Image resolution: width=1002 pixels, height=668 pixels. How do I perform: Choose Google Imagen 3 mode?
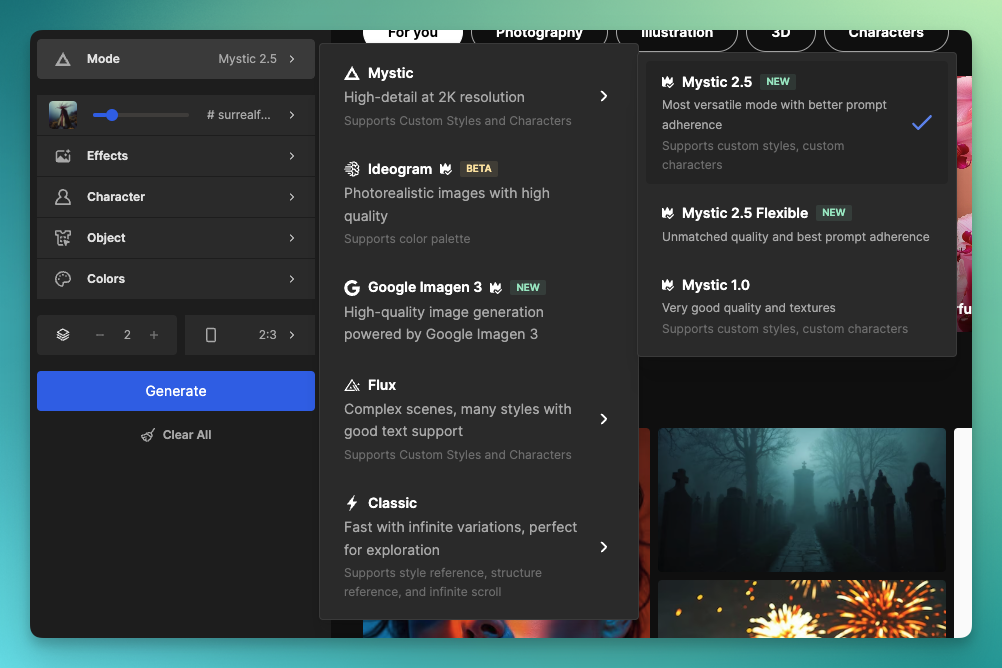[x=479, y=311]
